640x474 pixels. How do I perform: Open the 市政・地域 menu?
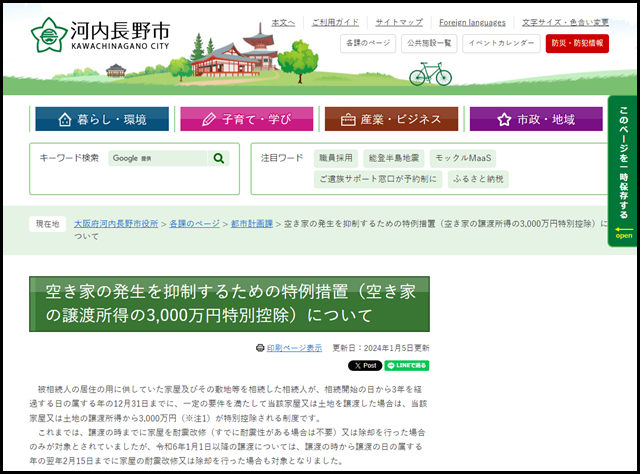click(x=536, y=119)
